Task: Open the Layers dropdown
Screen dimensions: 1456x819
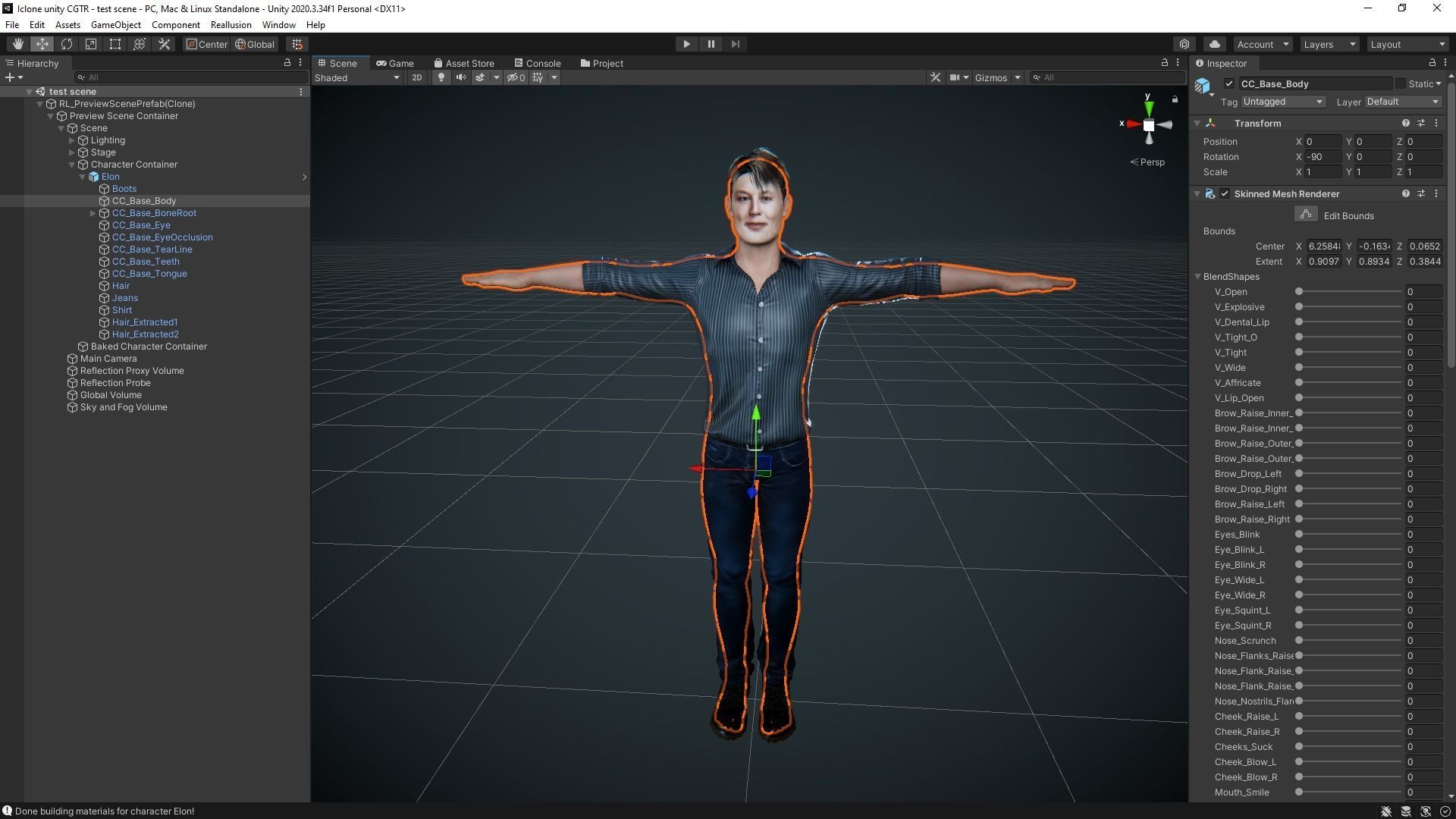Action: [x=1328, y=44]
